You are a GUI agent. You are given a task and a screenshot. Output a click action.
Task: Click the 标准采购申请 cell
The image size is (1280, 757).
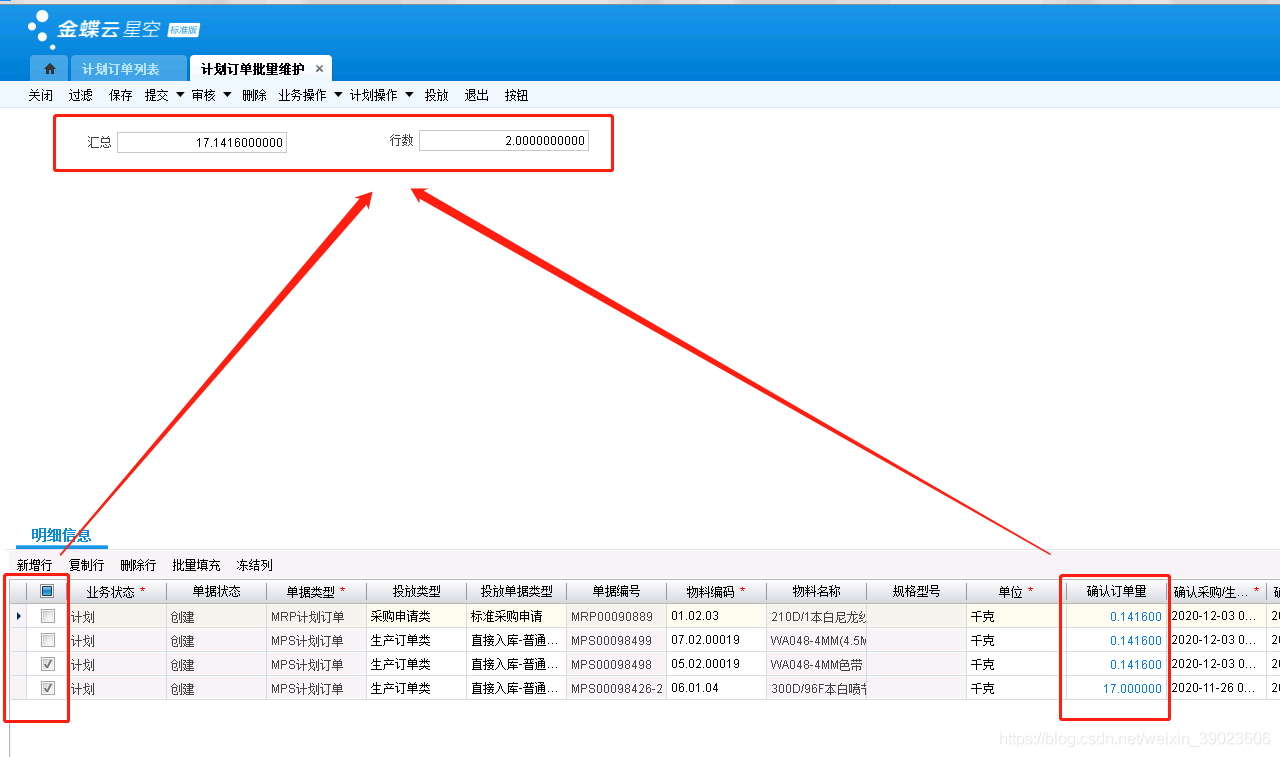point(516,617)
